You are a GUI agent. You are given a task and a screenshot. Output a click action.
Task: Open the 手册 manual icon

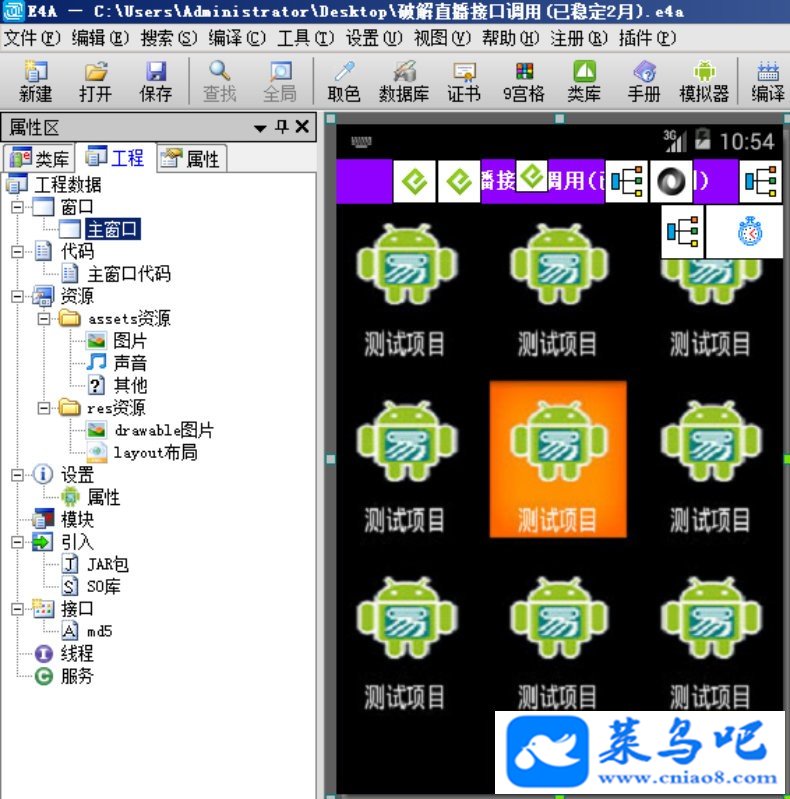click(644, 81)
